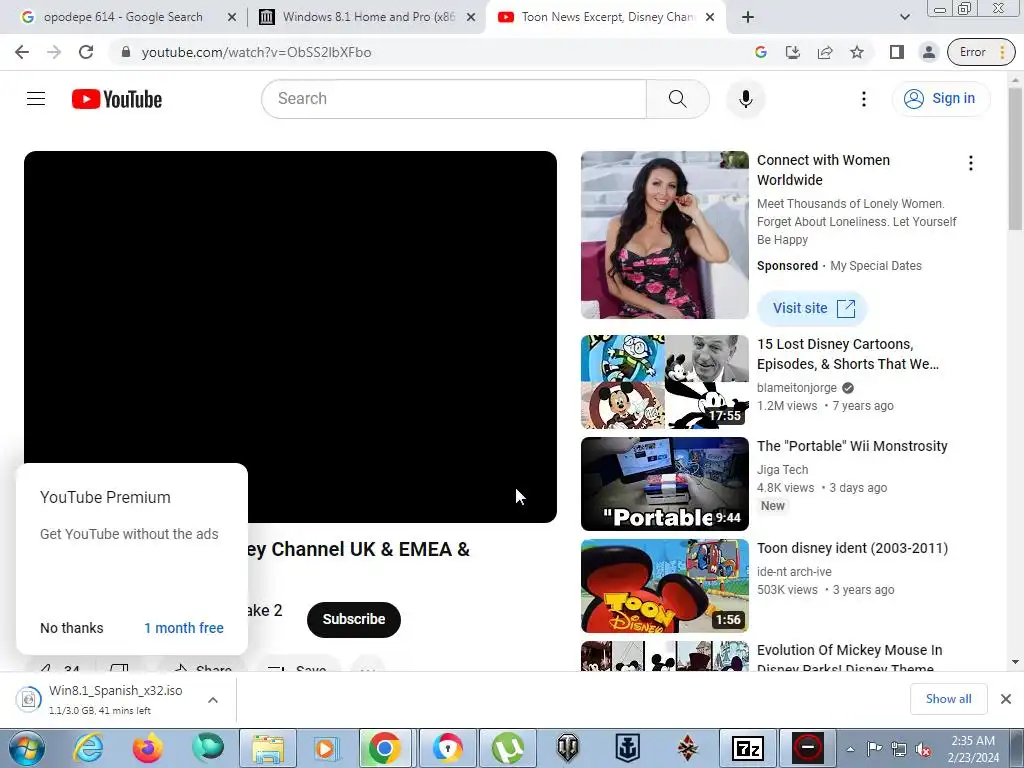Open ad options three-dot menu
The width and height of the screenshot is (1024, 768).
click(x=970, y=163)
